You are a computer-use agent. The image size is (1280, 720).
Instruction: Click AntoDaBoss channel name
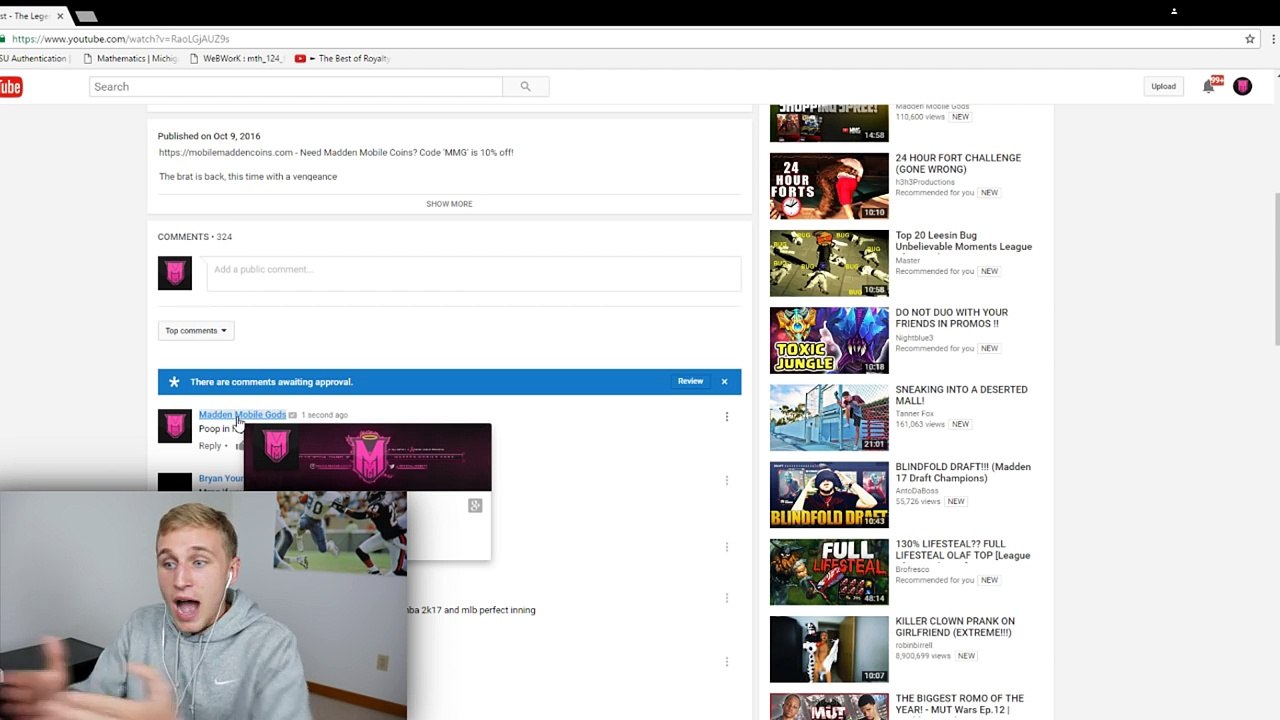[917, 491]
